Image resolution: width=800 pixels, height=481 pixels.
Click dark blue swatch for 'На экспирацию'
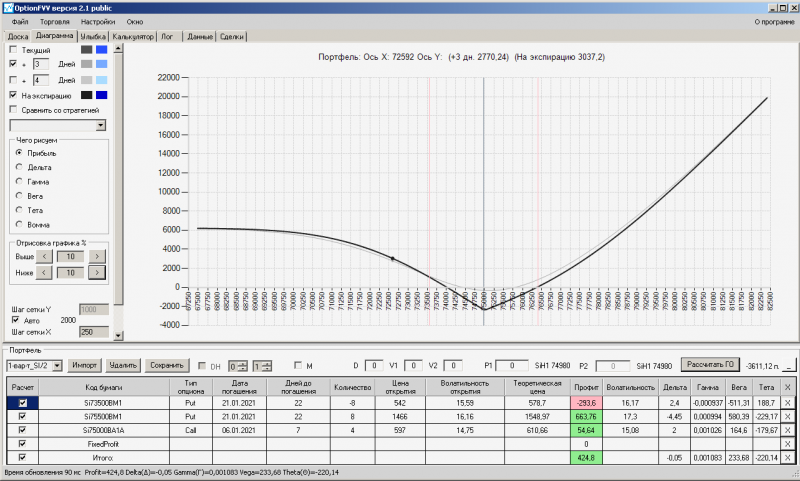pyautogui.click(x=100, y=95)
